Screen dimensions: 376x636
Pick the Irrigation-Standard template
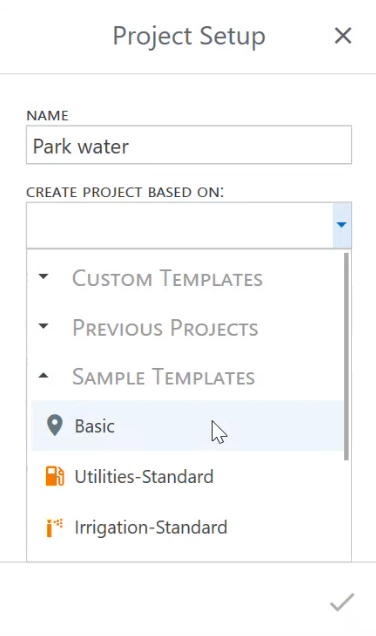(x=187, y=527)
